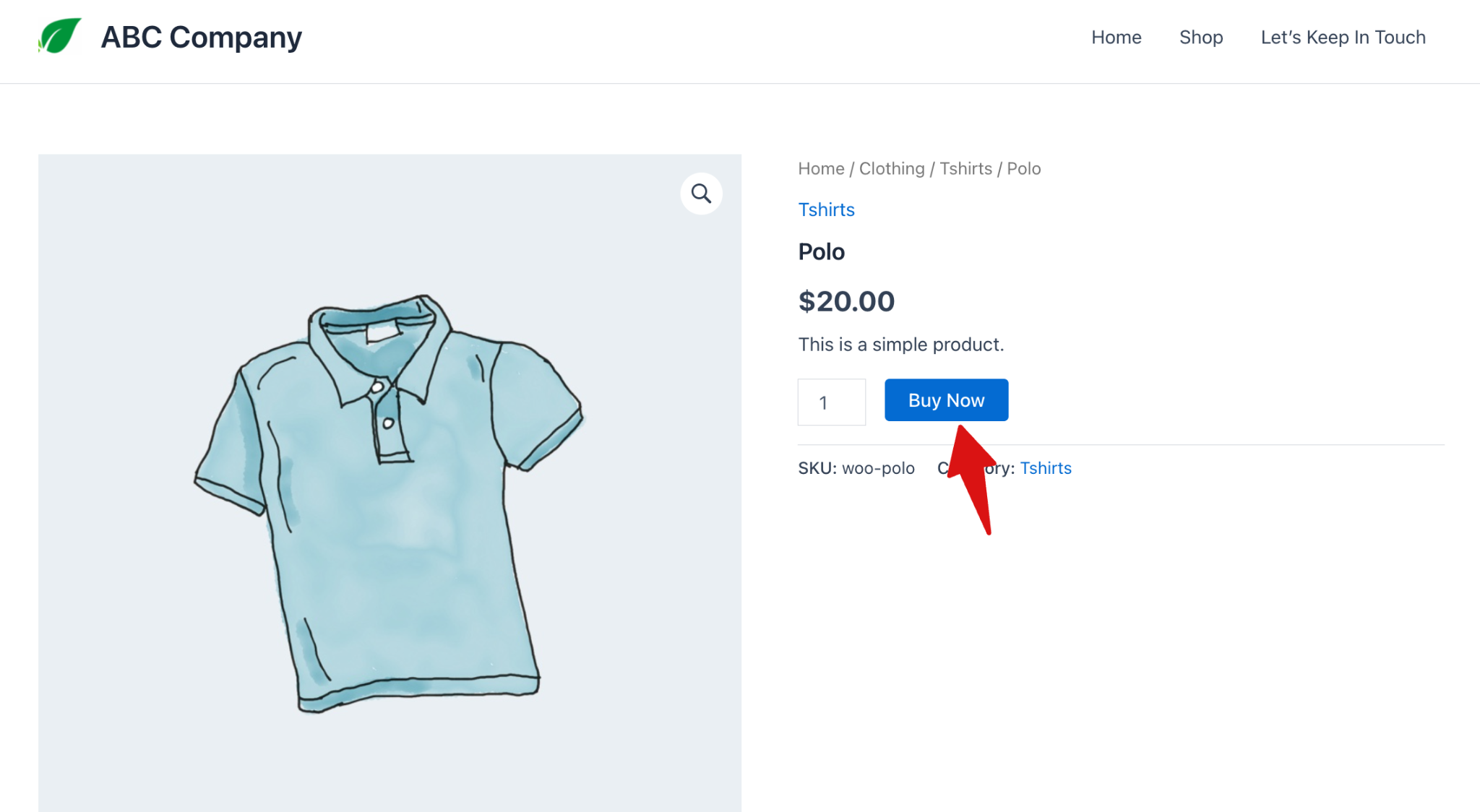The height and width of the screenshot is (812, 1480).
Task: Open the product image zoom magnifier
Action: click(700, 194)
